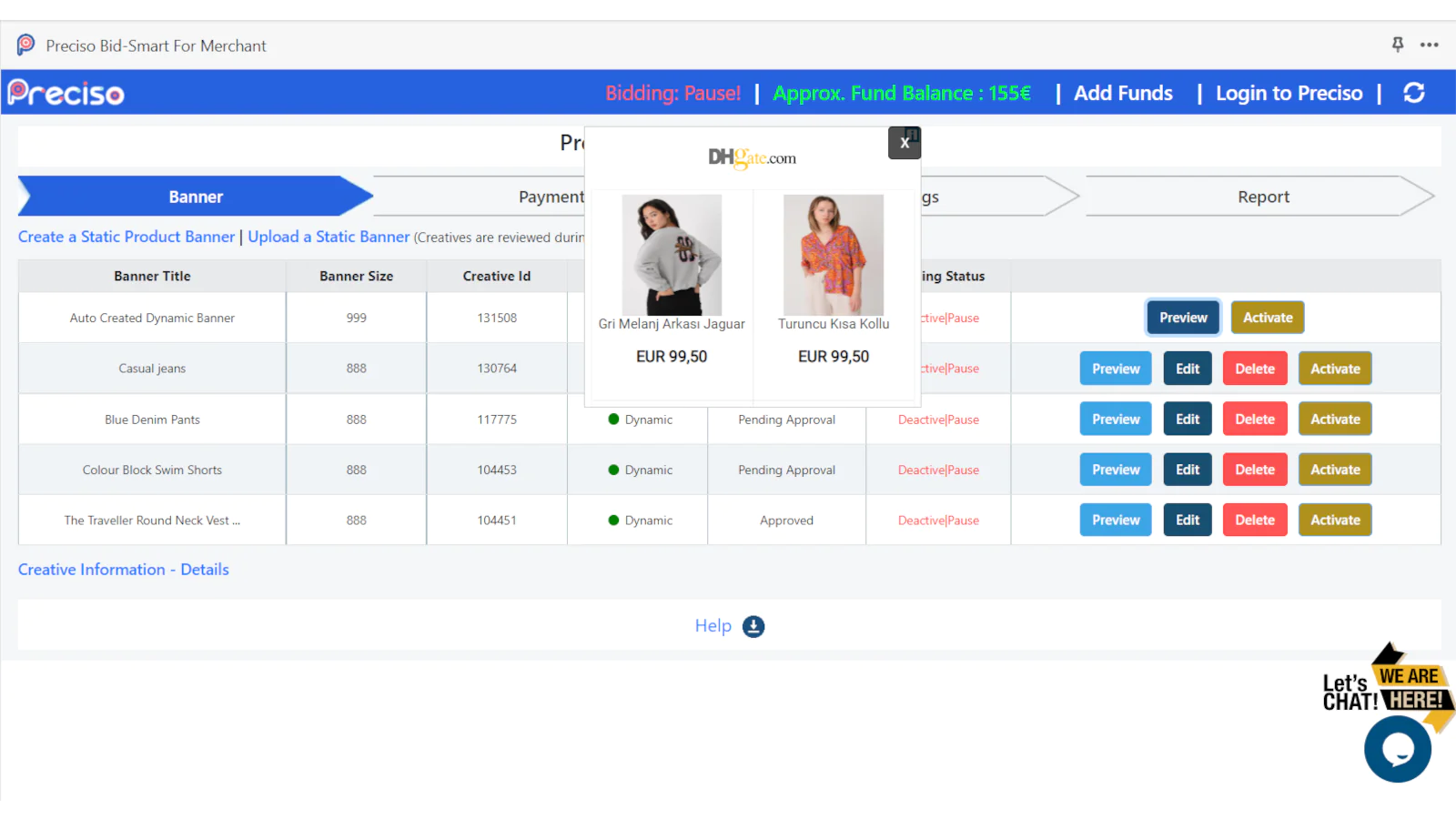This screenshot has height=819, width=1456.
Task: Expand Creative Information - Details section
Action: click(x=124, y=570)
